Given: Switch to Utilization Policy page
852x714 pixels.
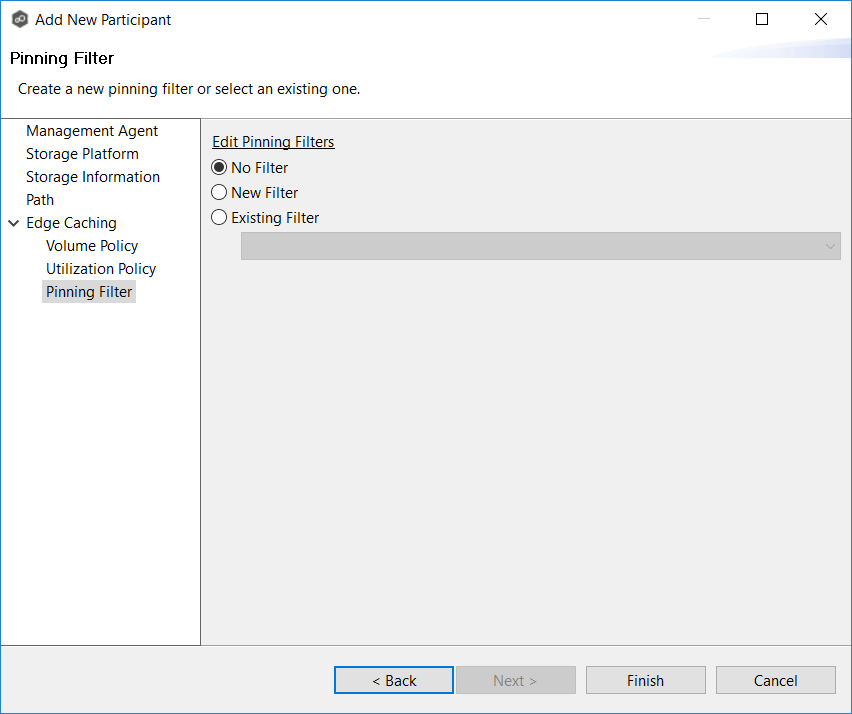Looking at the screenshot, I should [x=101, y=269].
